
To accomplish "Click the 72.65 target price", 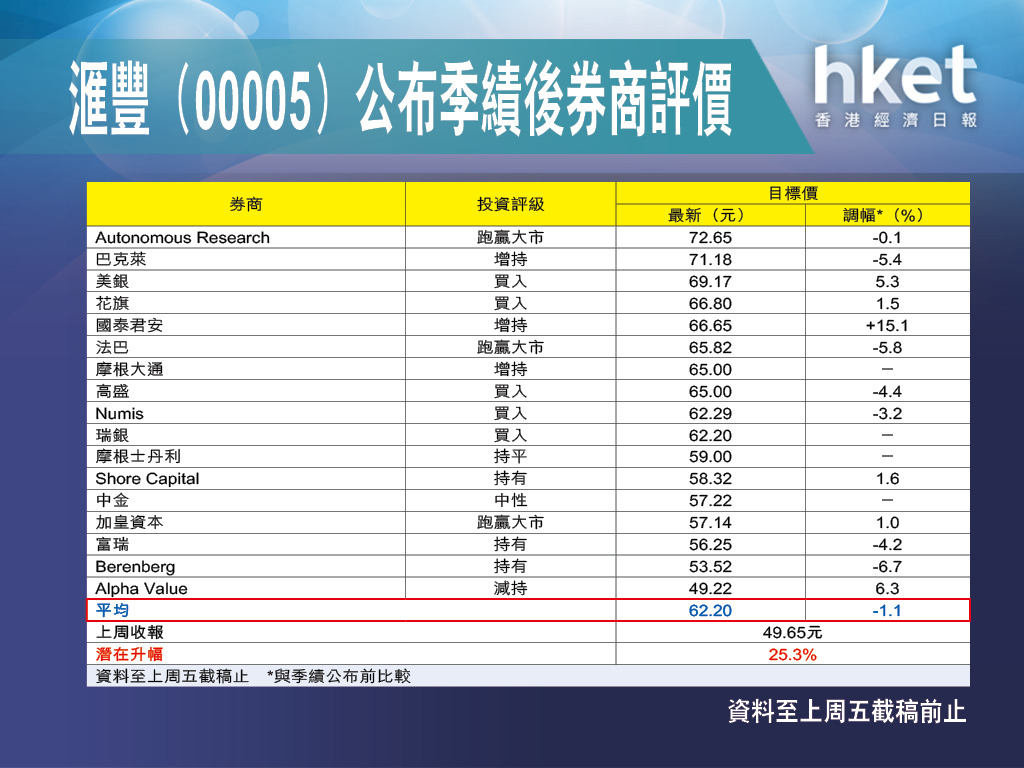I will pos(710,238).
